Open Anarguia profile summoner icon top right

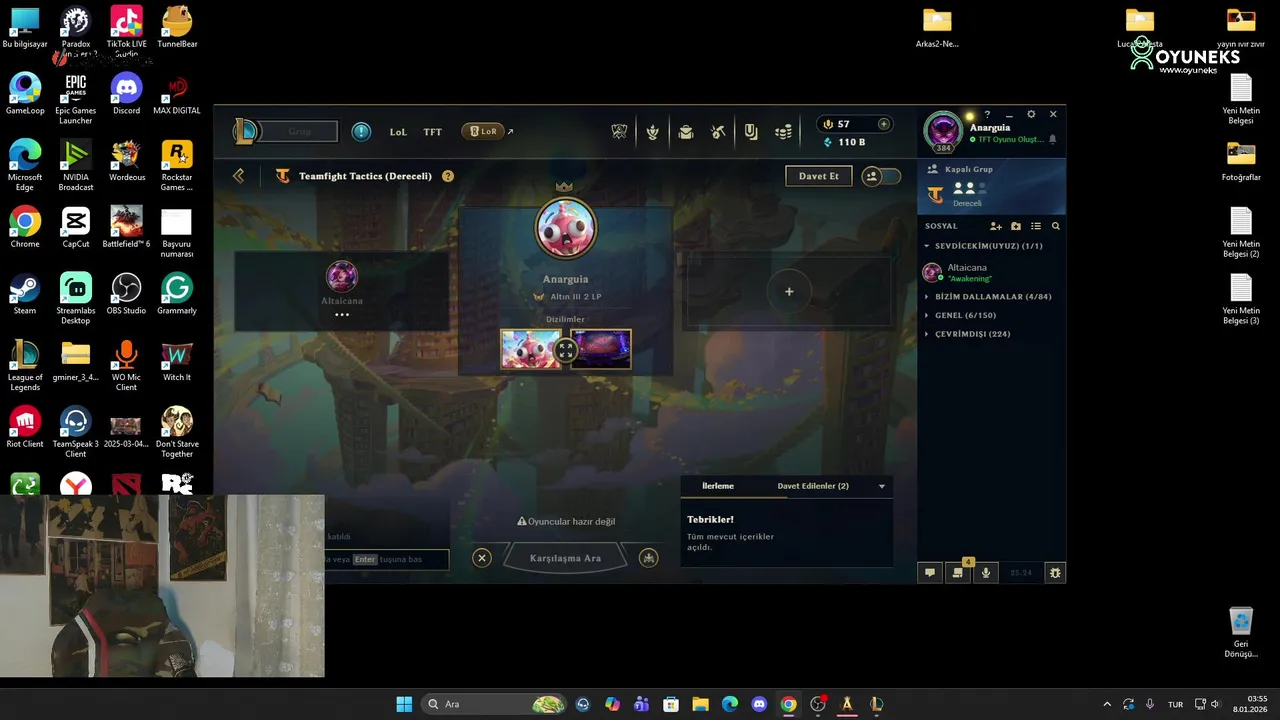pos(943,131)
